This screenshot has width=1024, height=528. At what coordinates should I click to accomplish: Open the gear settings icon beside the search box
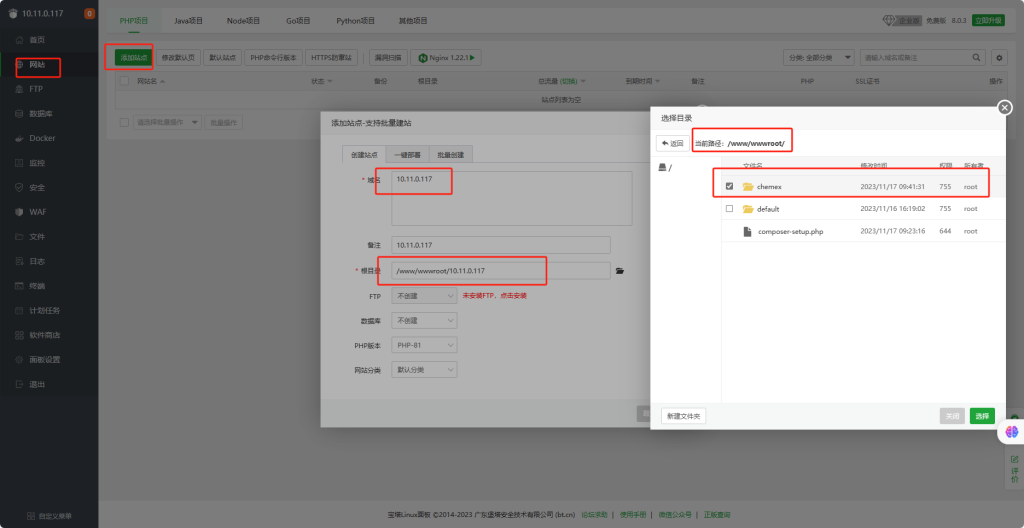(999, 58)
